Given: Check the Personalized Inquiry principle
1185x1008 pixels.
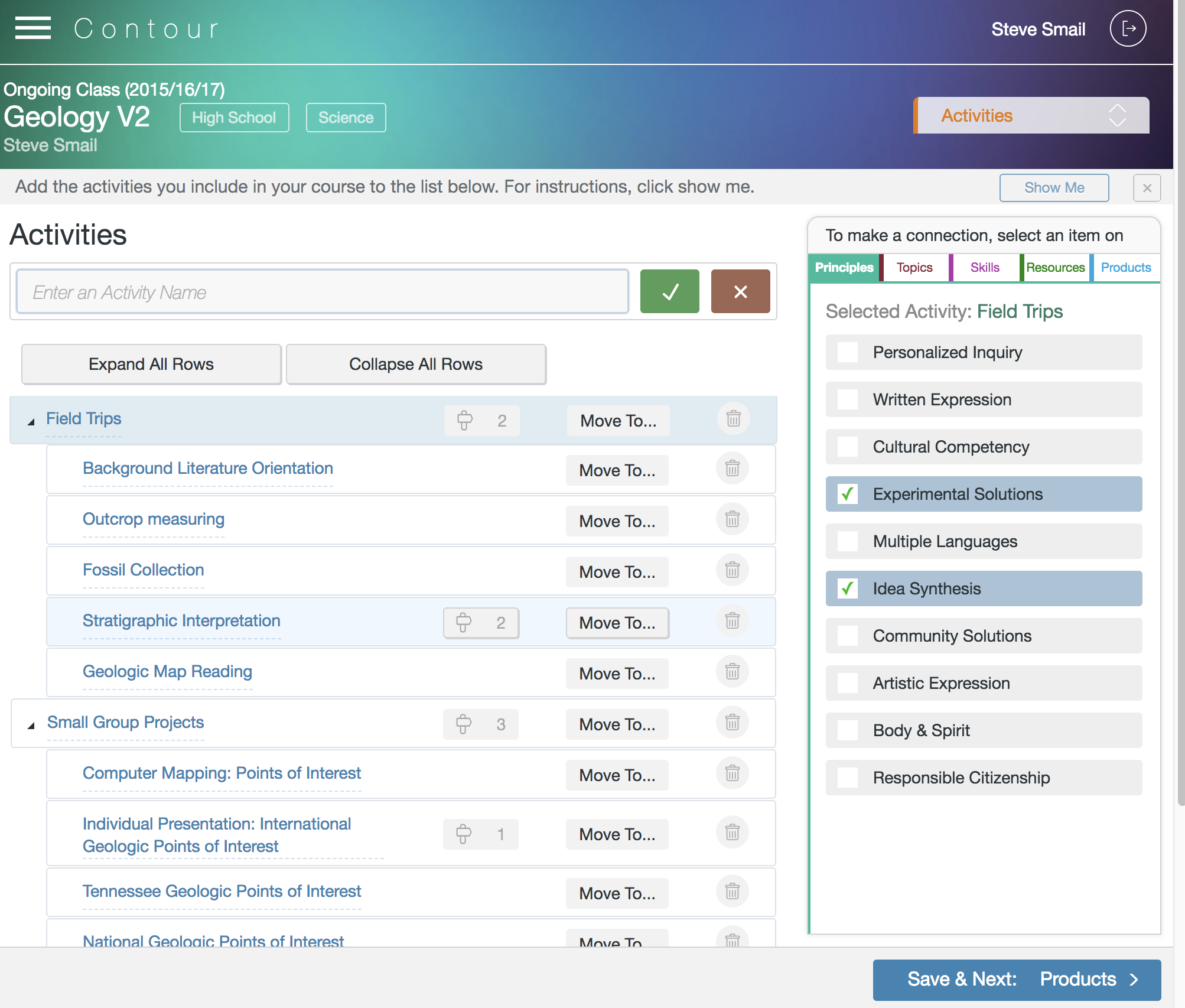Looking at the screenshot, I should click(x=848, y=352).
